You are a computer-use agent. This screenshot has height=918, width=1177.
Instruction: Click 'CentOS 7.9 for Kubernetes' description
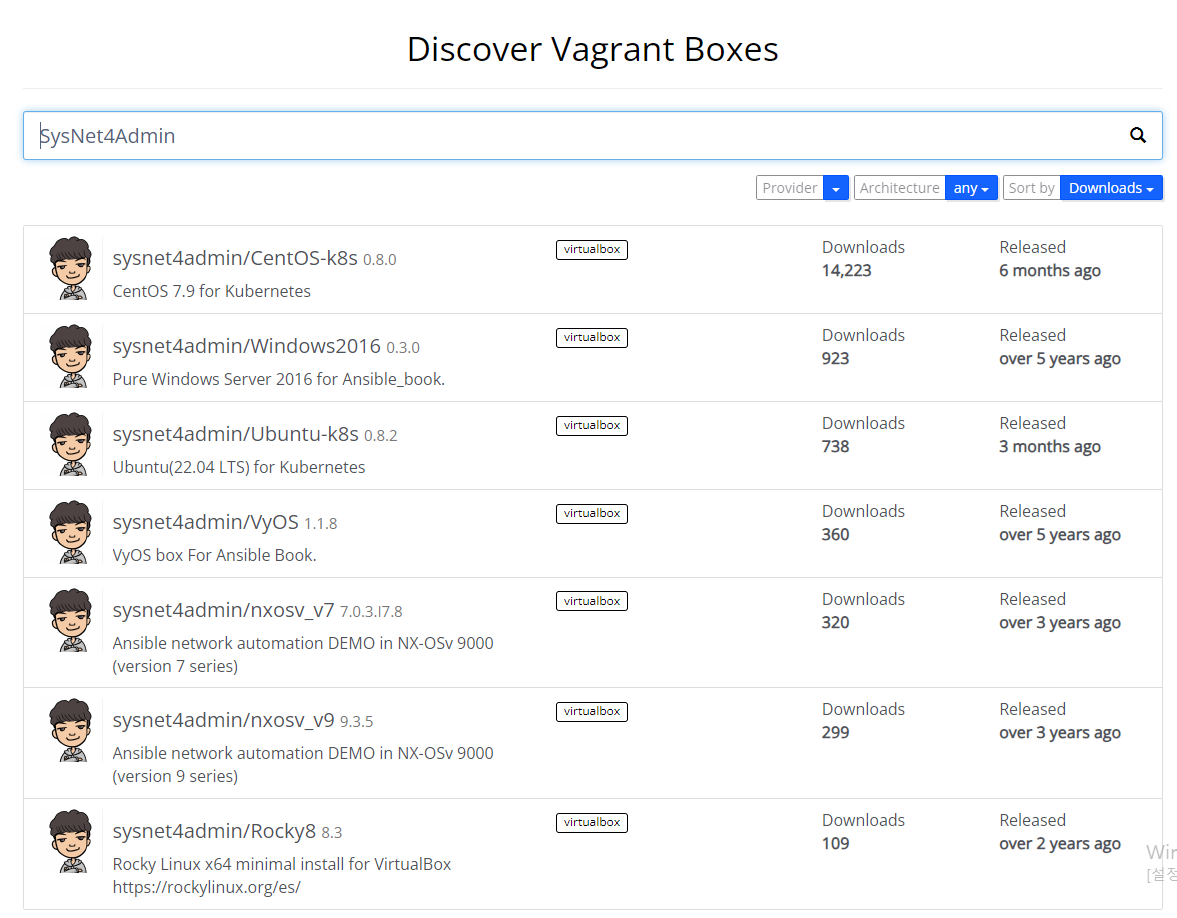(212, 291)
